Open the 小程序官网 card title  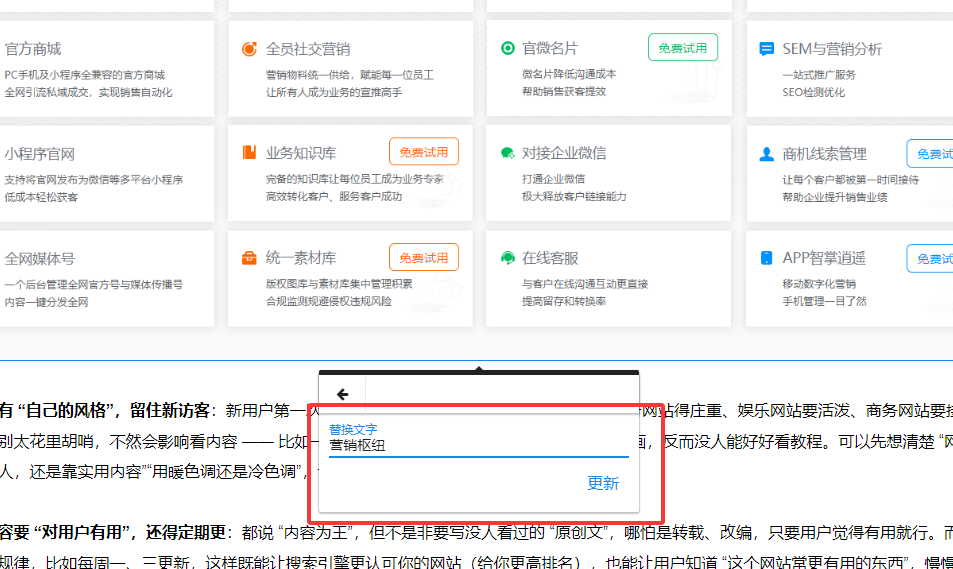point(40,154)
